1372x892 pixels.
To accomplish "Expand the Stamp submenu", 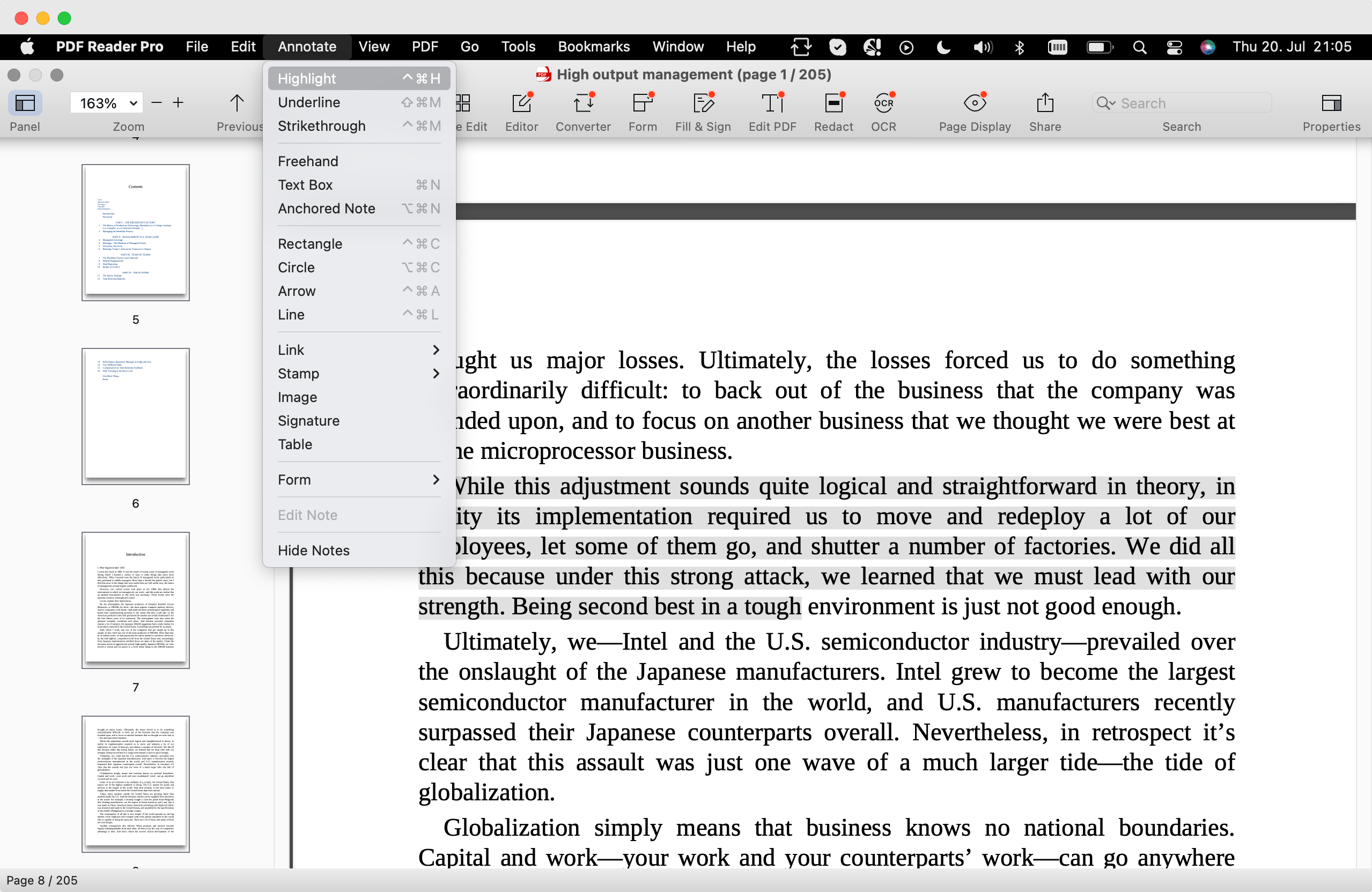I will [x=359, y=374].
